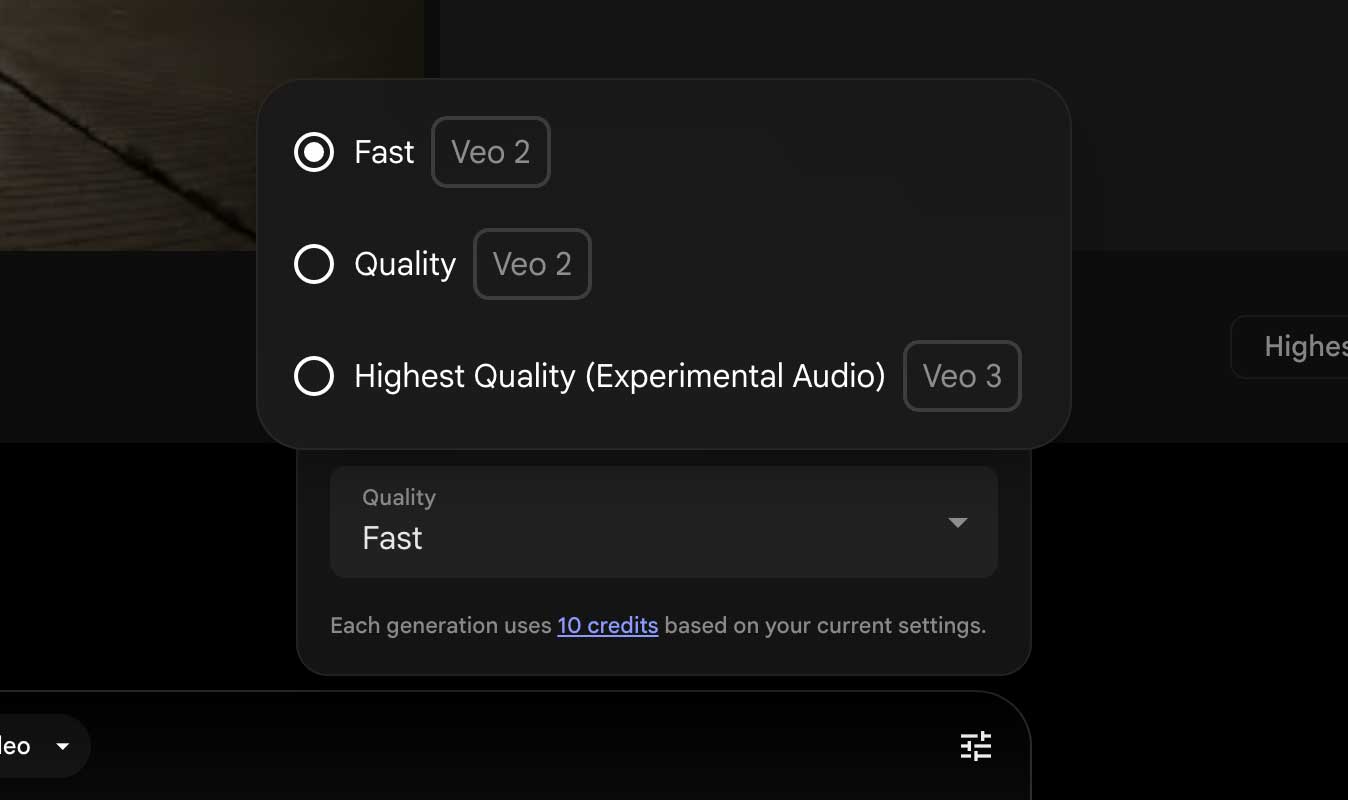Select the Highest Quality radio button circle

tap(314, 376)
